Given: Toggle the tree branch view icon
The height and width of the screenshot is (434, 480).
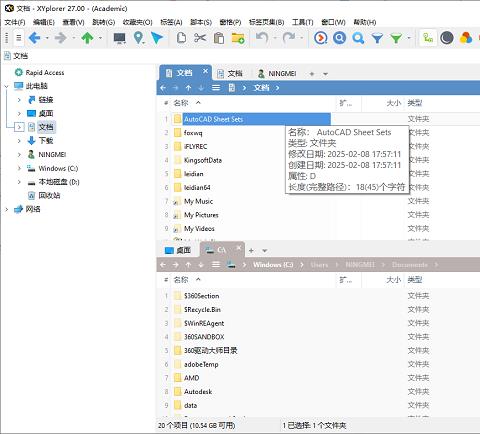Looking at the screenshot, I should pyautogui.click(x=428, y=38).
